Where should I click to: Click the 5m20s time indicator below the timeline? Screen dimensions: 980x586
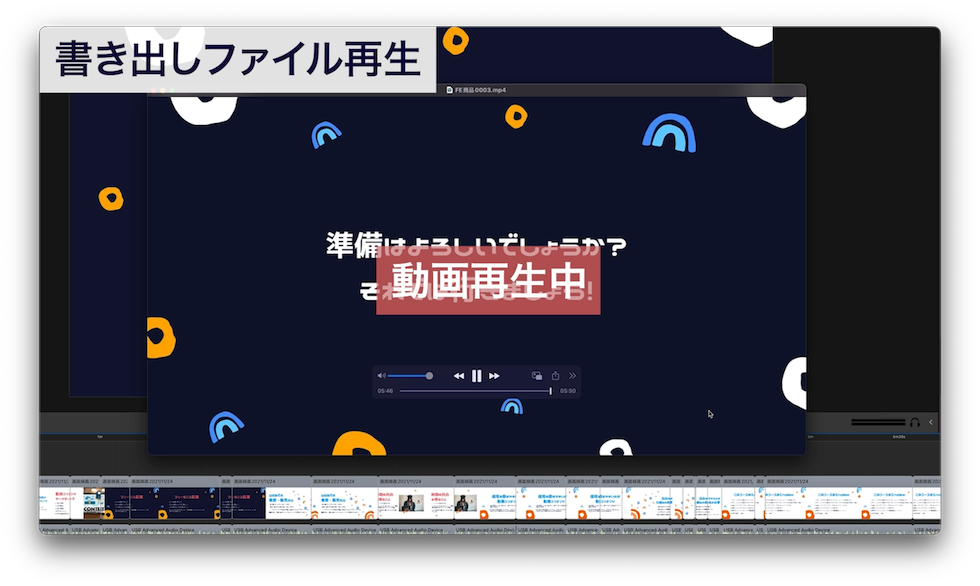(x=899, y=437)
